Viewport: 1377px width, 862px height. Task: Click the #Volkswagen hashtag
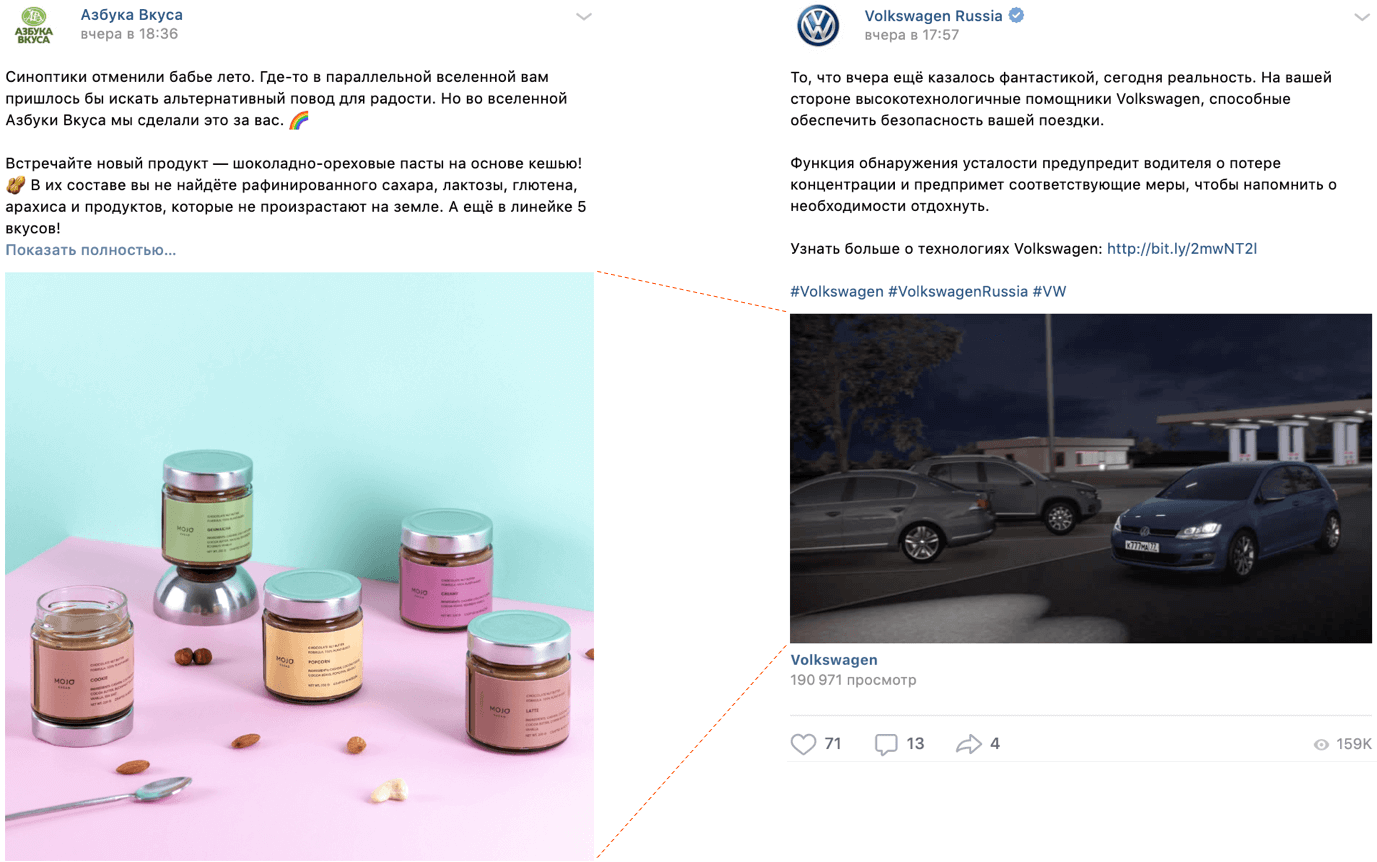(x=837, y=291)
